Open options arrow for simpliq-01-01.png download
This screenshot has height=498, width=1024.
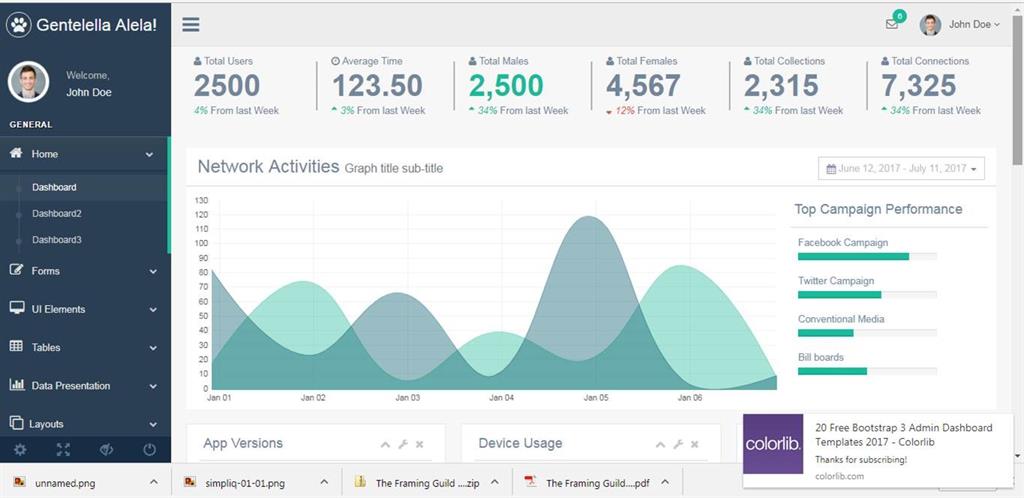[x=324, y=482]
